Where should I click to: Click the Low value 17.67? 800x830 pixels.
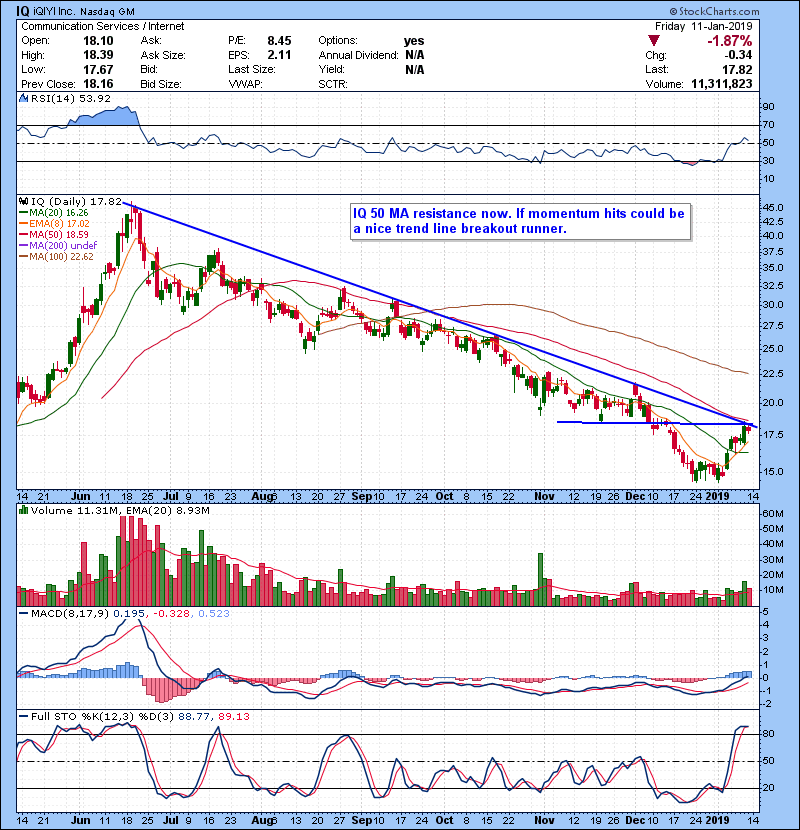tap(98, 69)
